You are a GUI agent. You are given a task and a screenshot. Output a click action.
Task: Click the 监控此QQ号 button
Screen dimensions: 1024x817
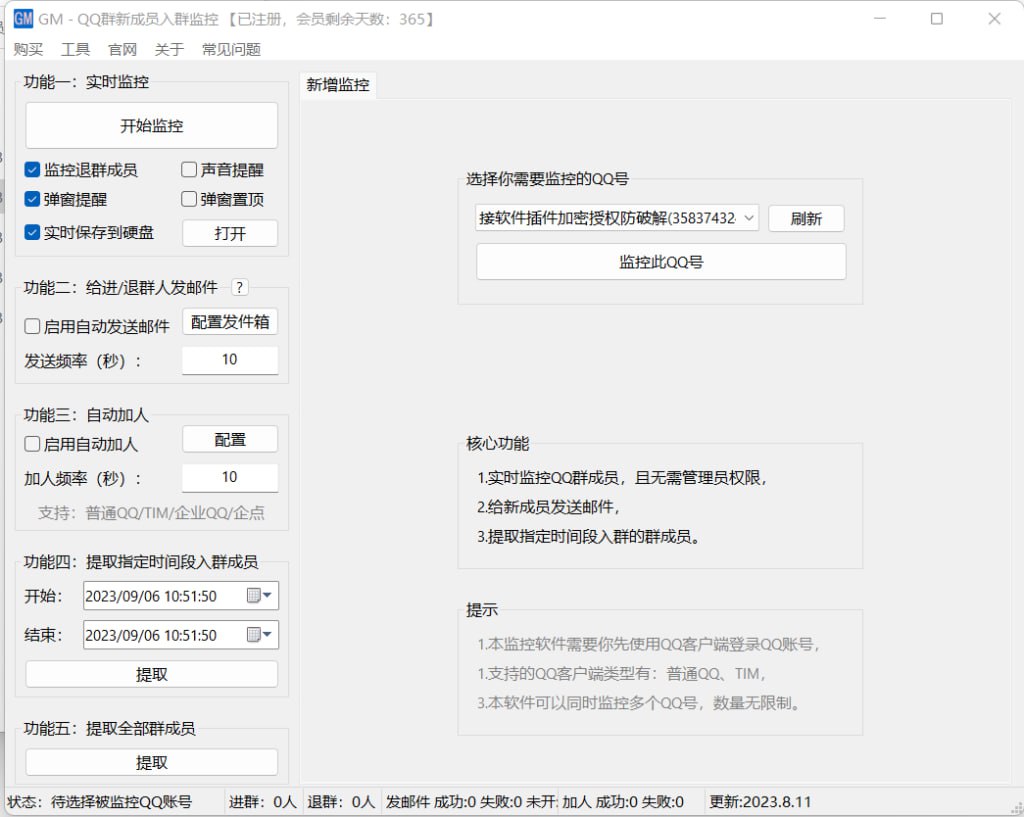pyautogui.click(x=661, y=262)
